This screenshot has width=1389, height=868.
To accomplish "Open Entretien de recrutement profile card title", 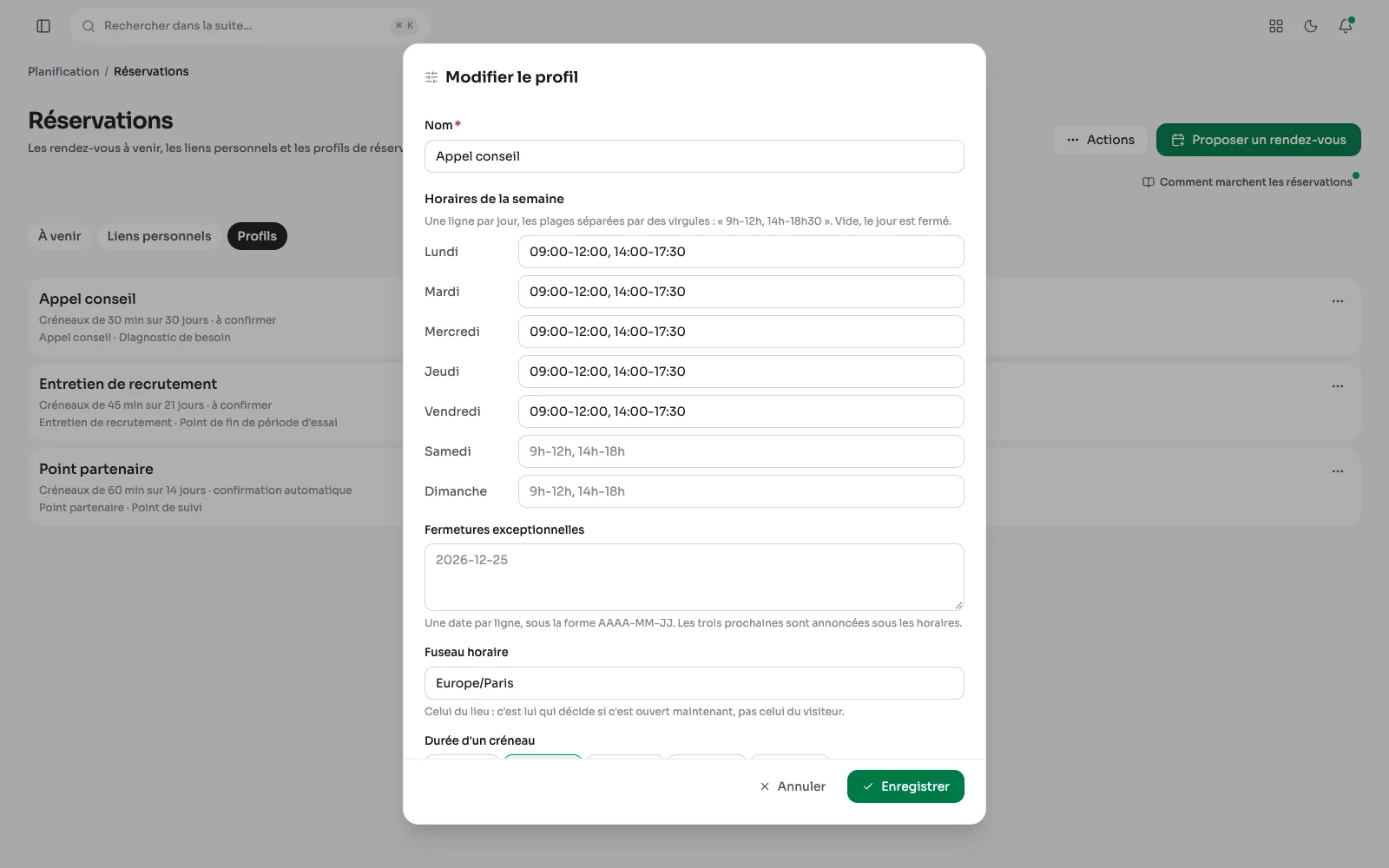I will pyautogui.click(x=128, y=384).
